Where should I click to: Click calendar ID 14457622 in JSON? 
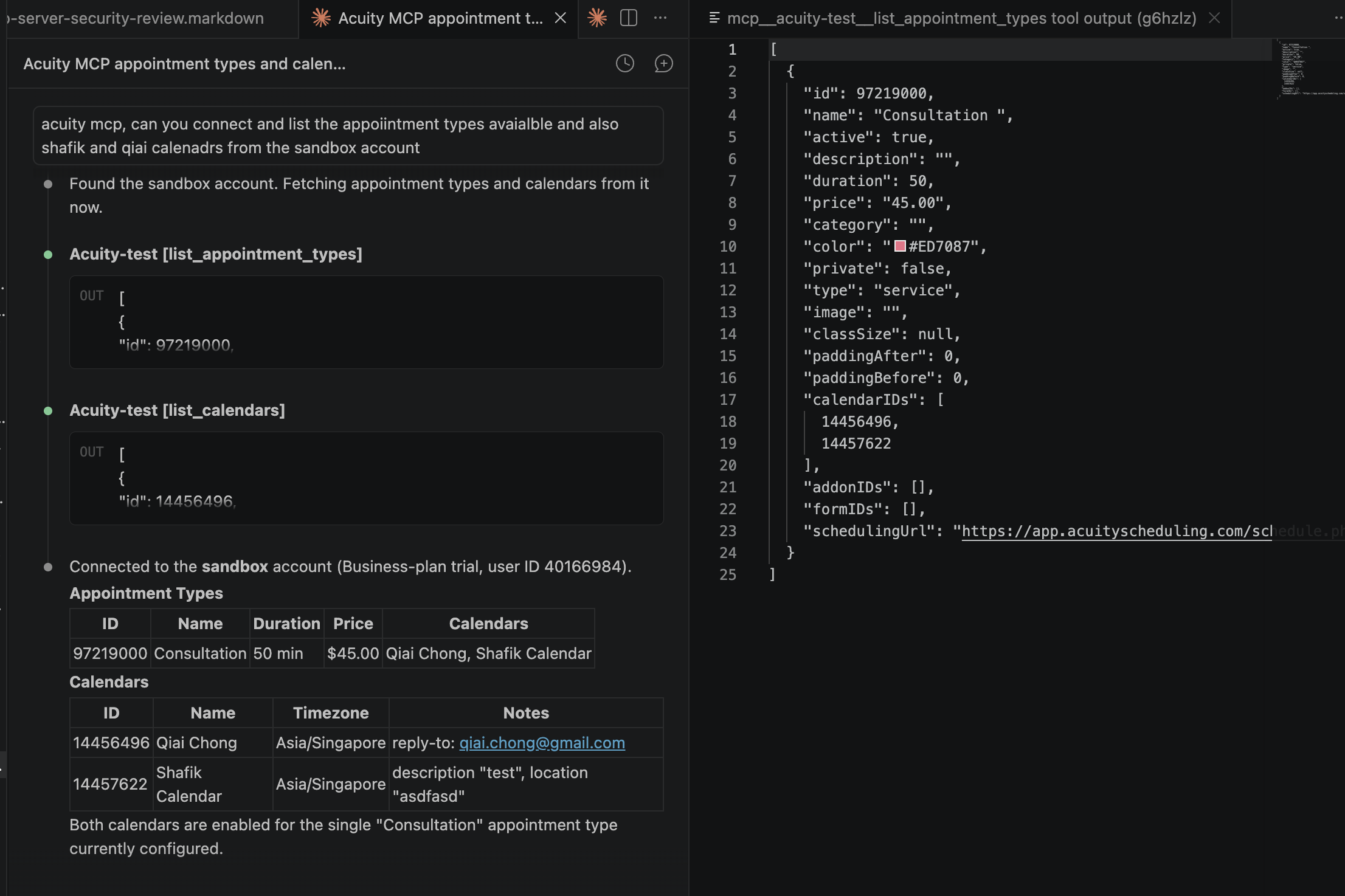click(x=856, y=444)
